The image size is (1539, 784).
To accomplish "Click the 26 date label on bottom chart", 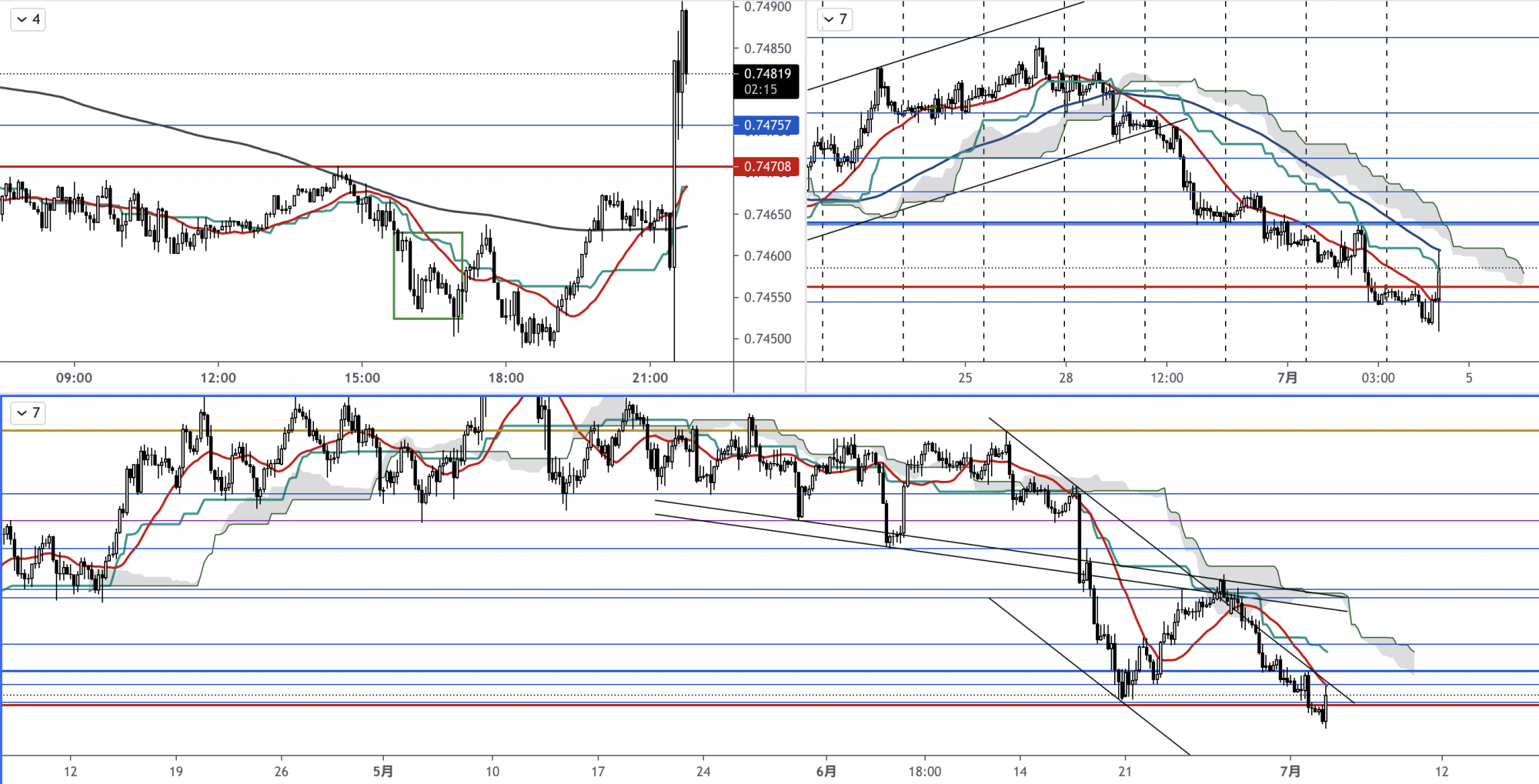I will point(281,772).
